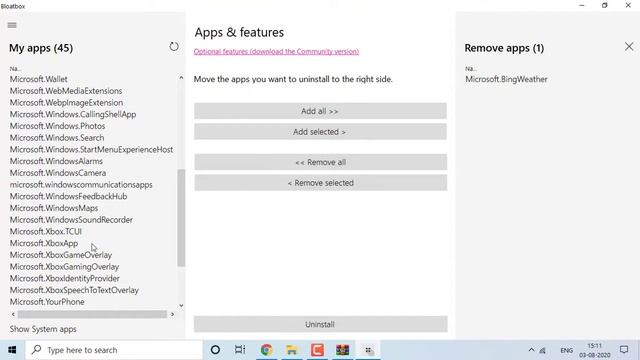
Task: Click the horizontal scrollbar thumb under apps list
Action: point(92,314)
